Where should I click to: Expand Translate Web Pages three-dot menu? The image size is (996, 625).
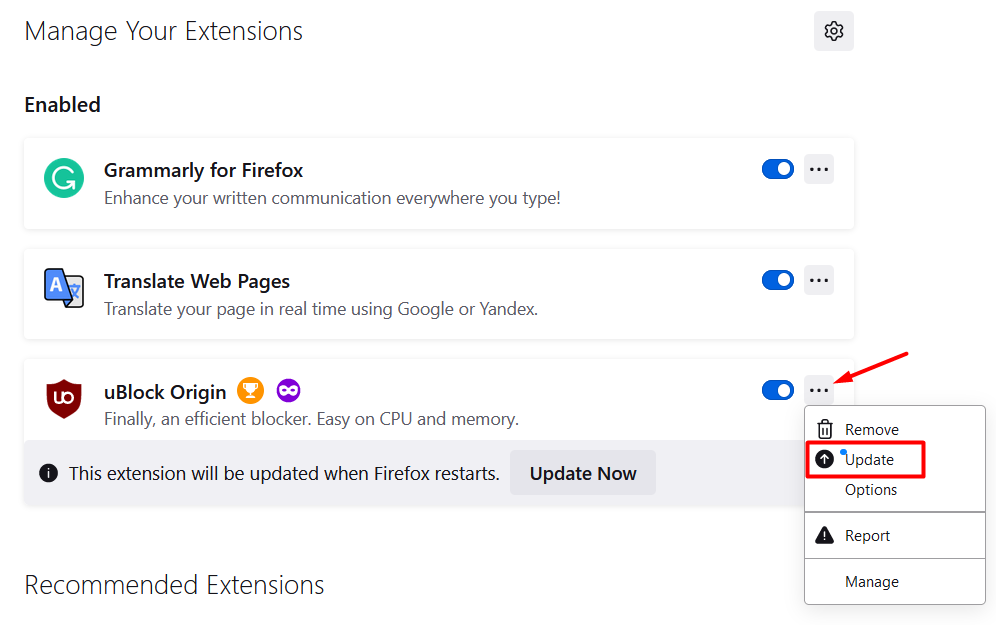click(819, 280)
